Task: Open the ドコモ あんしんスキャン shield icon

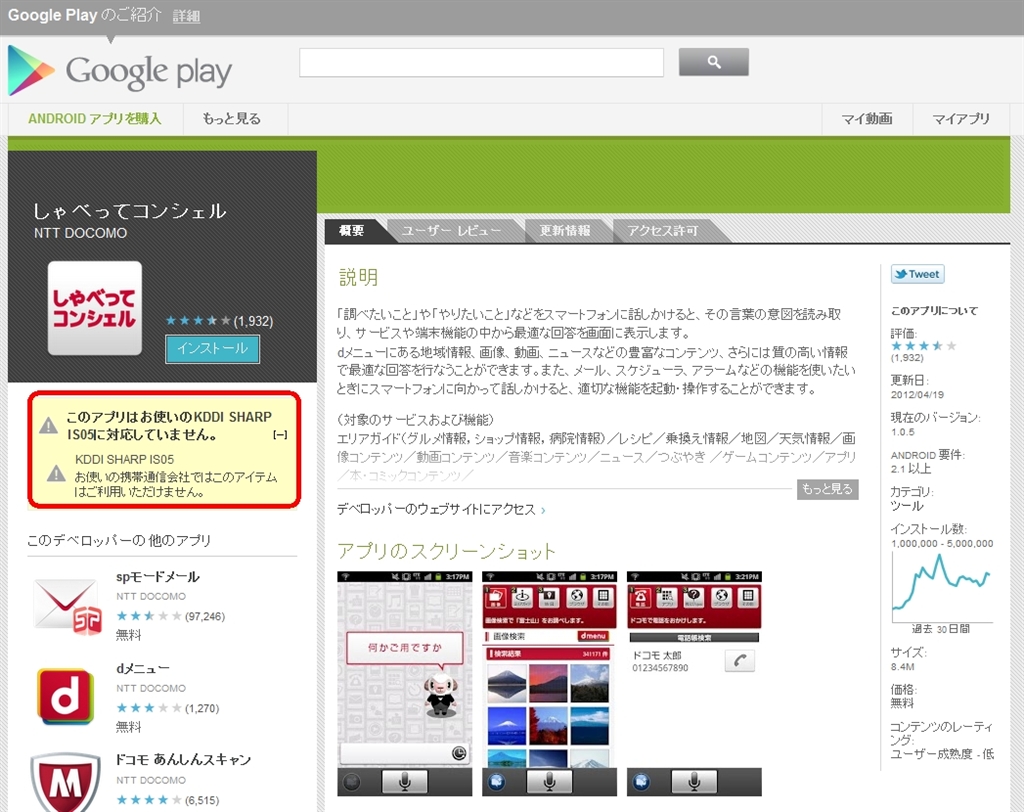Action: [66, 783]
